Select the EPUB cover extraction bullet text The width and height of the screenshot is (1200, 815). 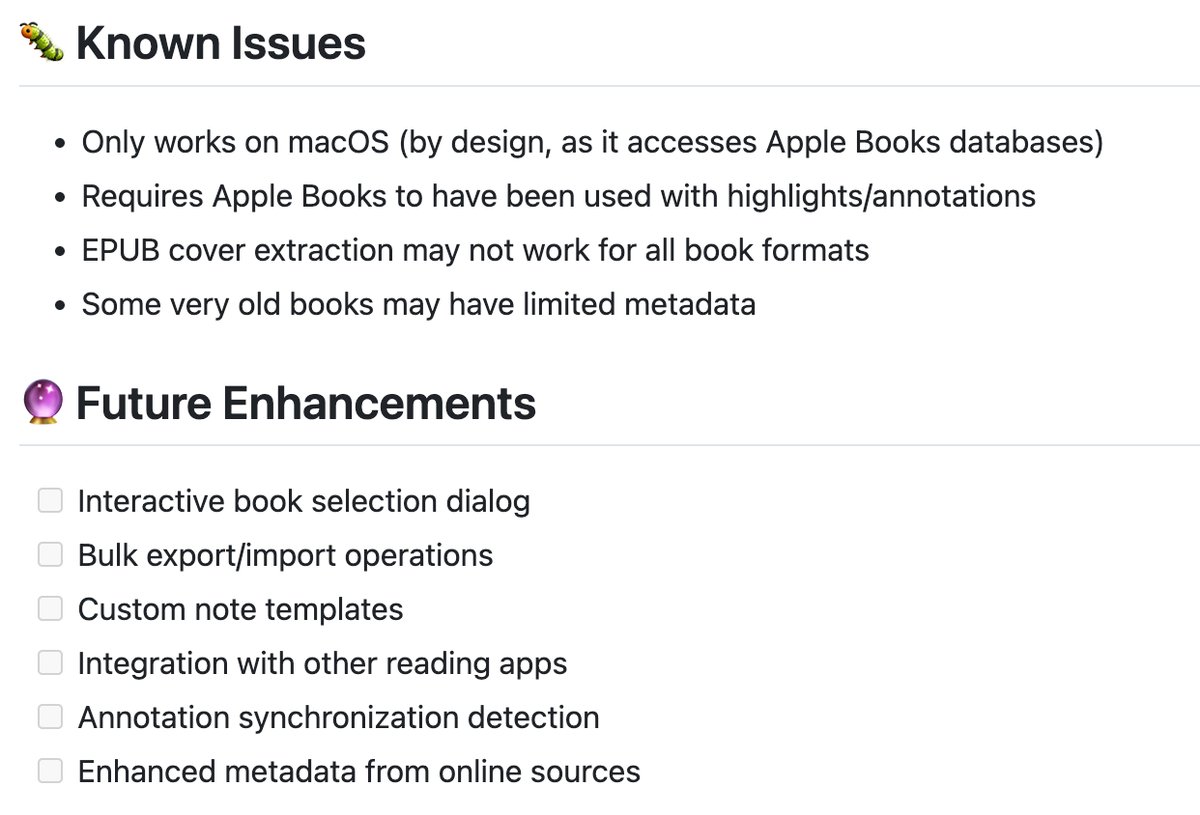[x=475, y=250]
